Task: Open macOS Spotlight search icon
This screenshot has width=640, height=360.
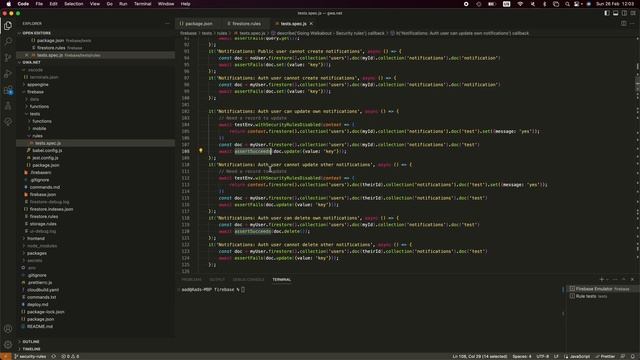Action: coord(567,4)
